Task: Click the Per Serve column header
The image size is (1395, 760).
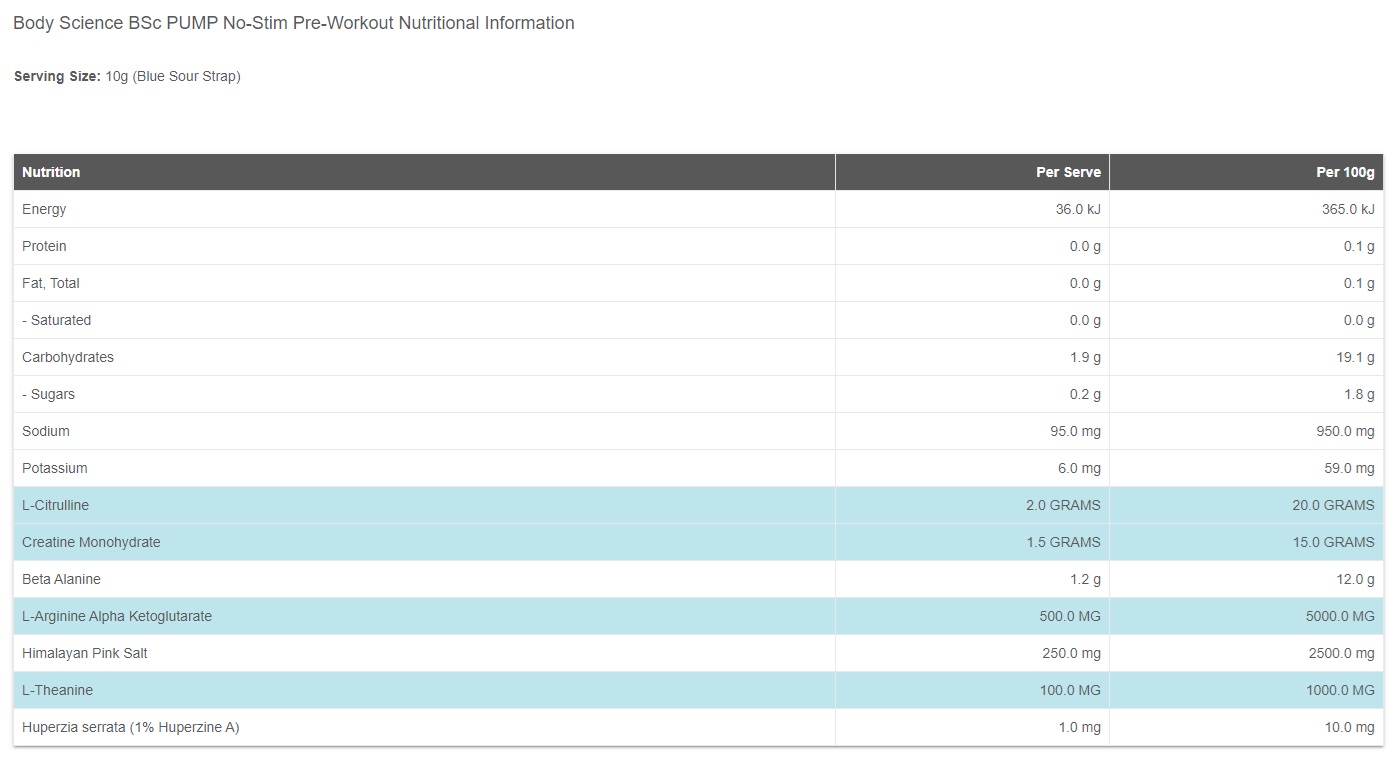Action: point(1068,172)
